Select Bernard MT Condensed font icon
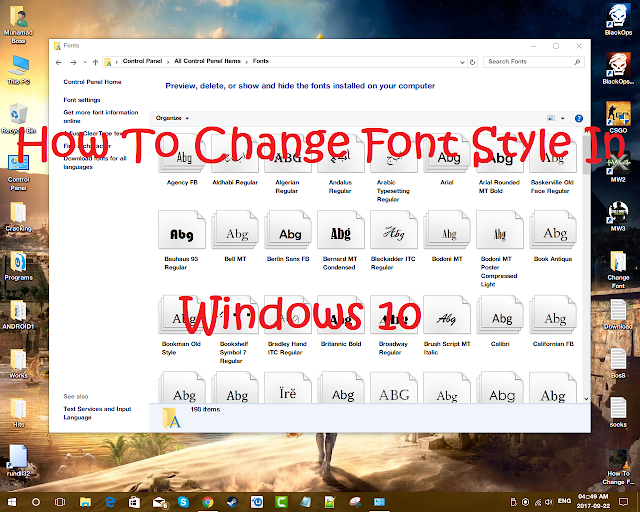 341,230
